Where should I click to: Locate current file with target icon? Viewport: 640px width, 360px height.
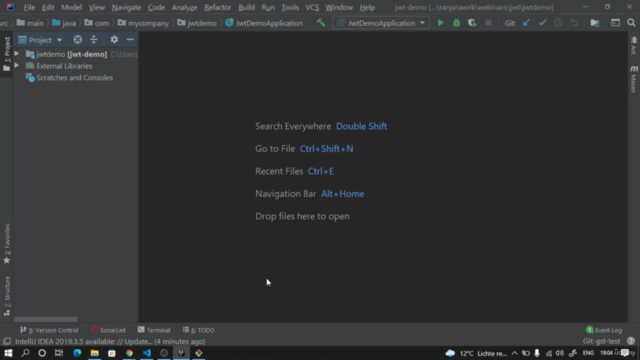(78, 40)
